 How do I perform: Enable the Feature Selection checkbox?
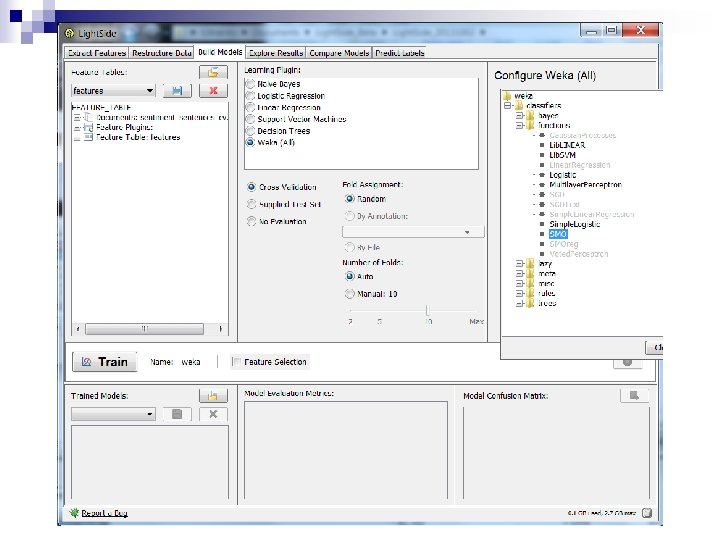tap(237, 362)
